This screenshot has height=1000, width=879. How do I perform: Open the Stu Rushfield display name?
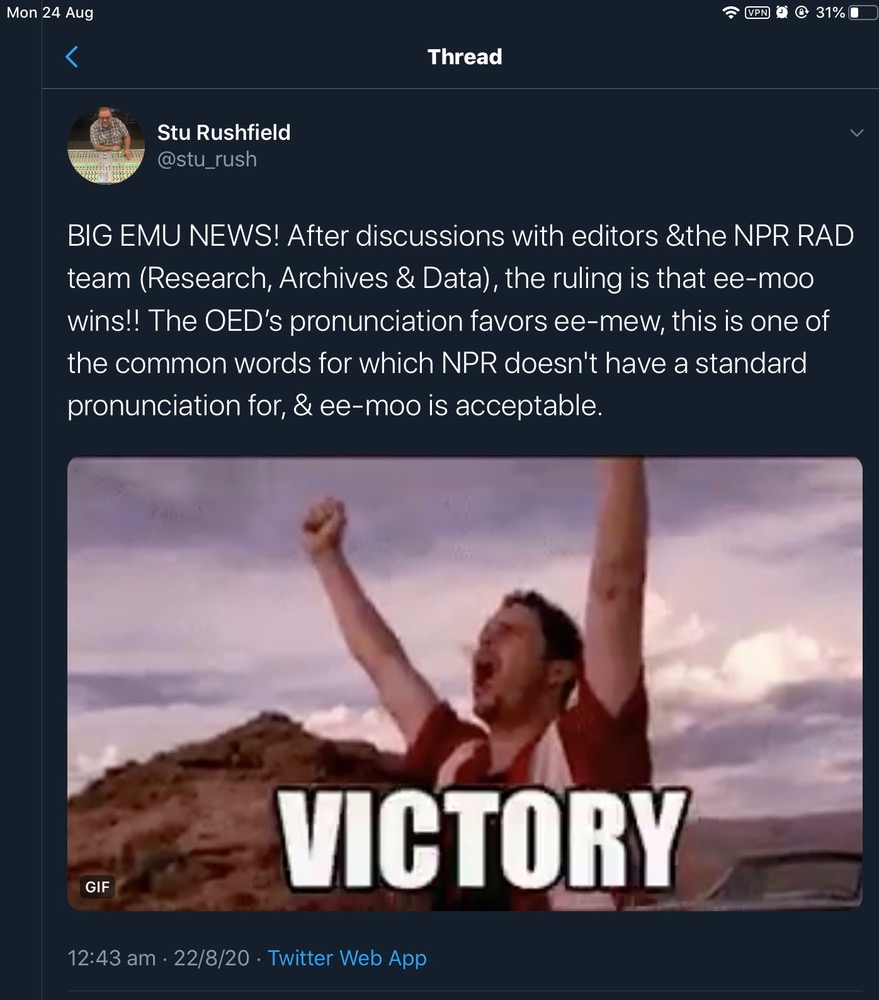click(224, 132)
